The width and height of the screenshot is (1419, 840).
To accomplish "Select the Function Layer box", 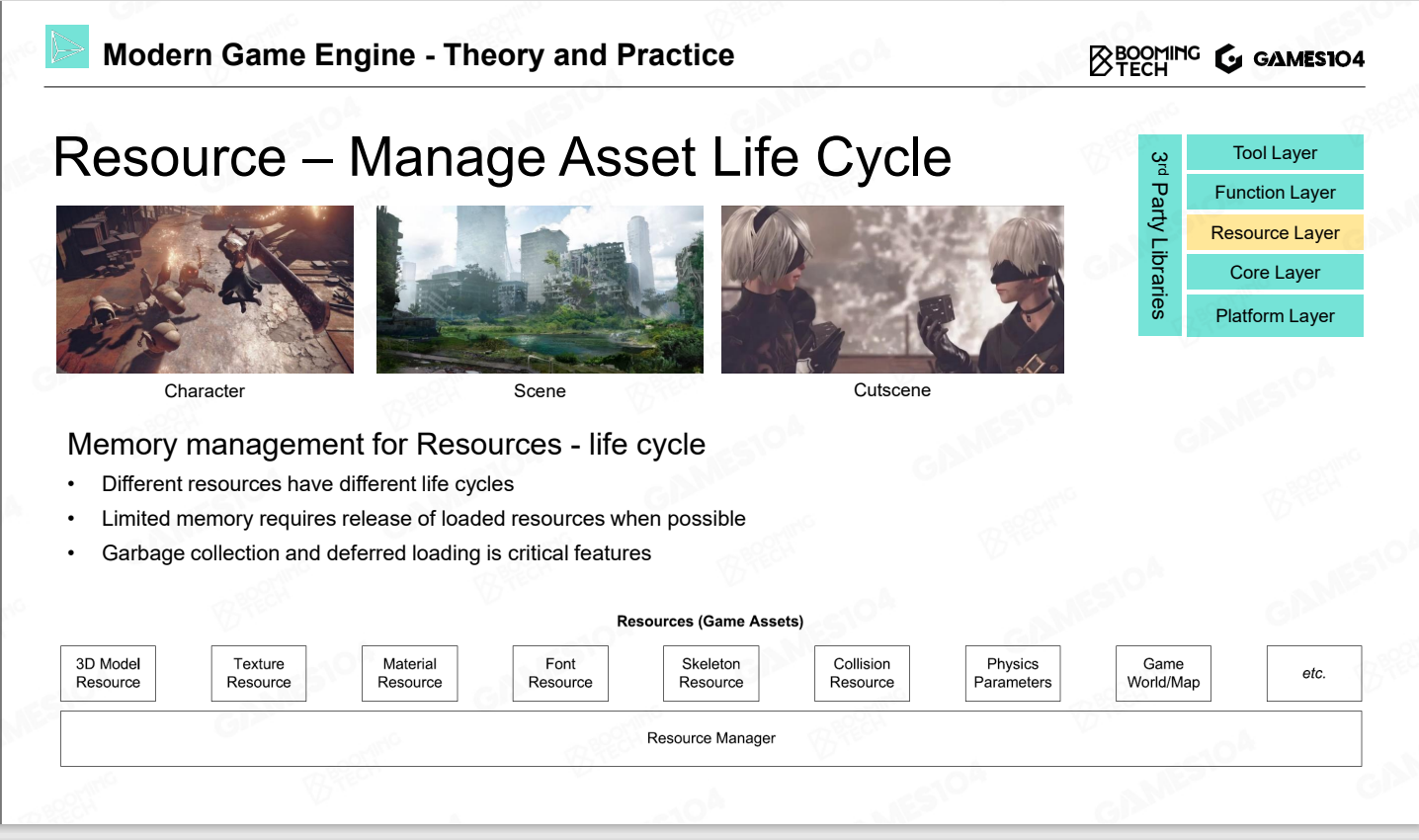I will [1275, 192].
